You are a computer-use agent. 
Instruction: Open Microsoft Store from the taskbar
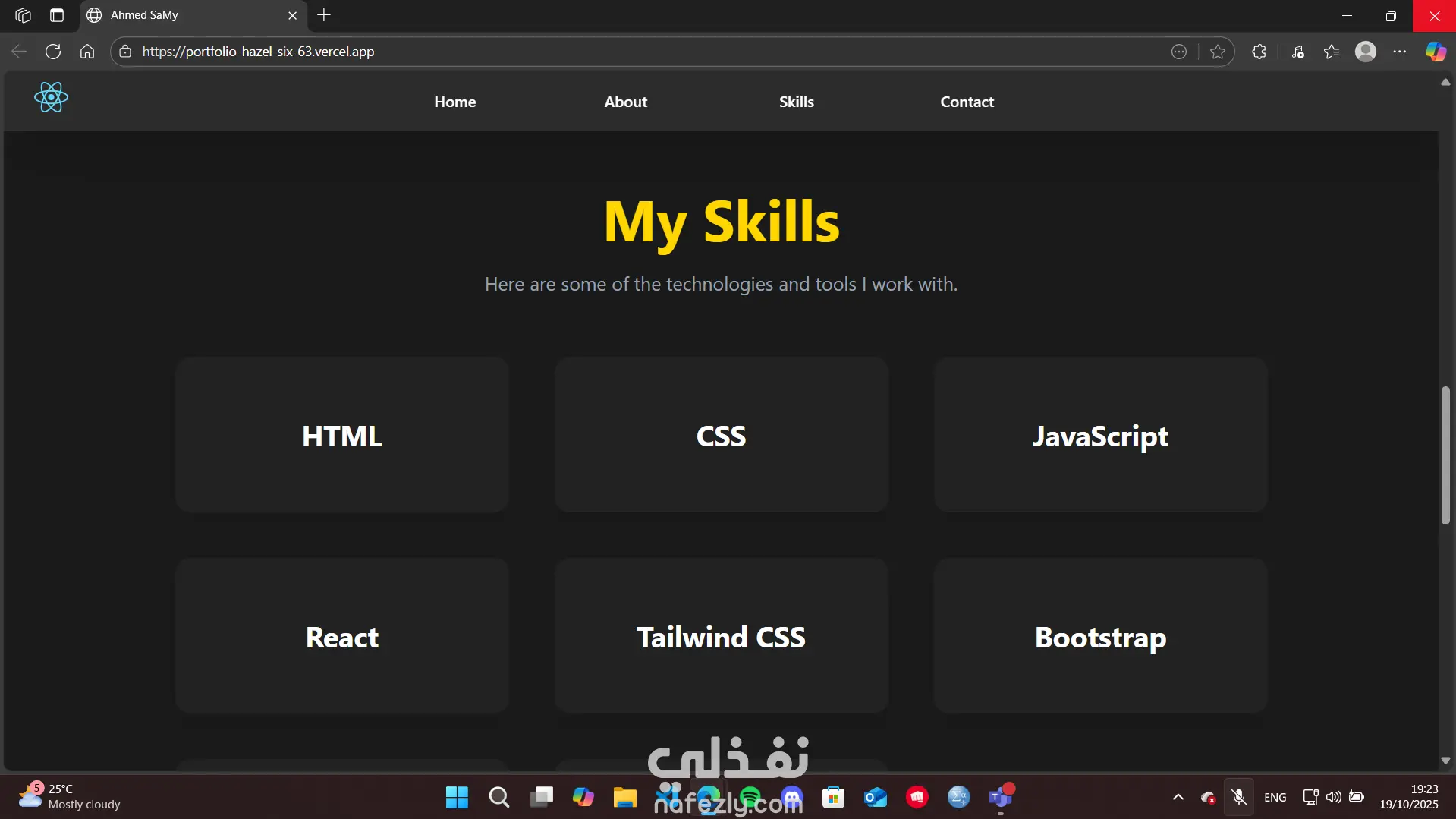tap(833, 797)
